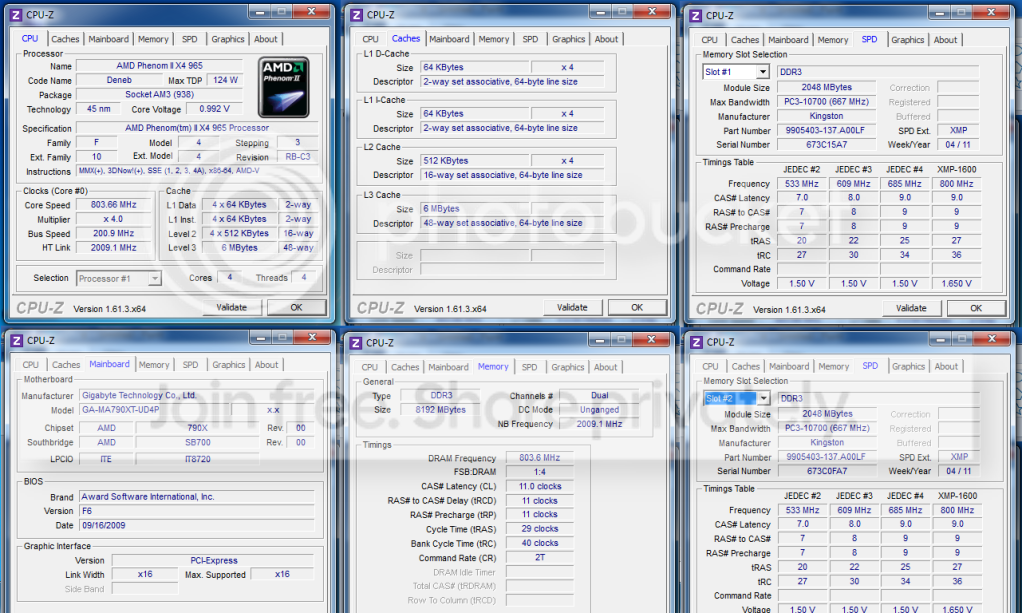Click the BIOS Date value 09/16/2009
Screen dimensions: 1022x613
[196, 526]
